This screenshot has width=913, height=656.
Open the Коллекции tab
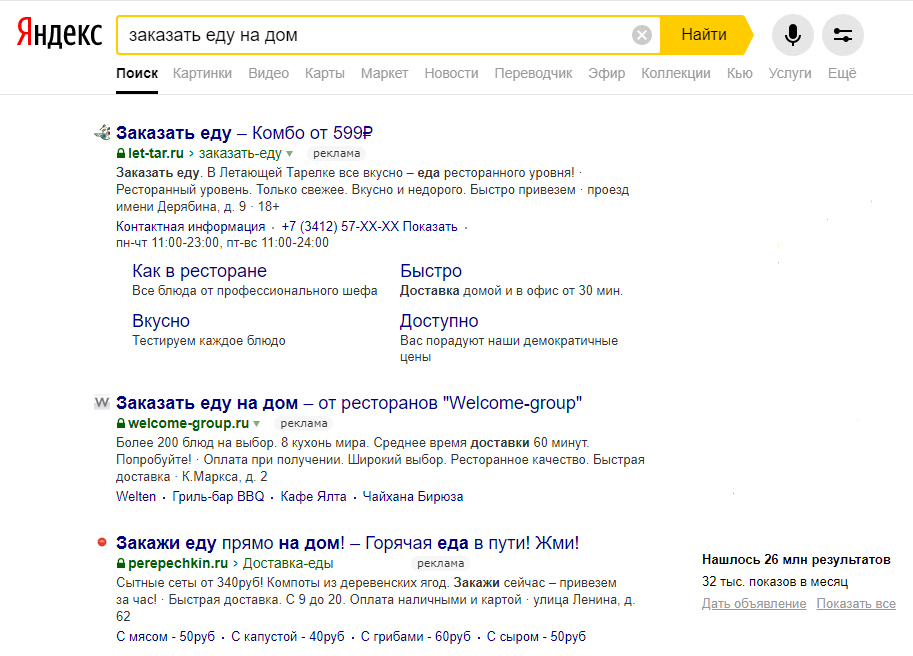tap(675, 73)
